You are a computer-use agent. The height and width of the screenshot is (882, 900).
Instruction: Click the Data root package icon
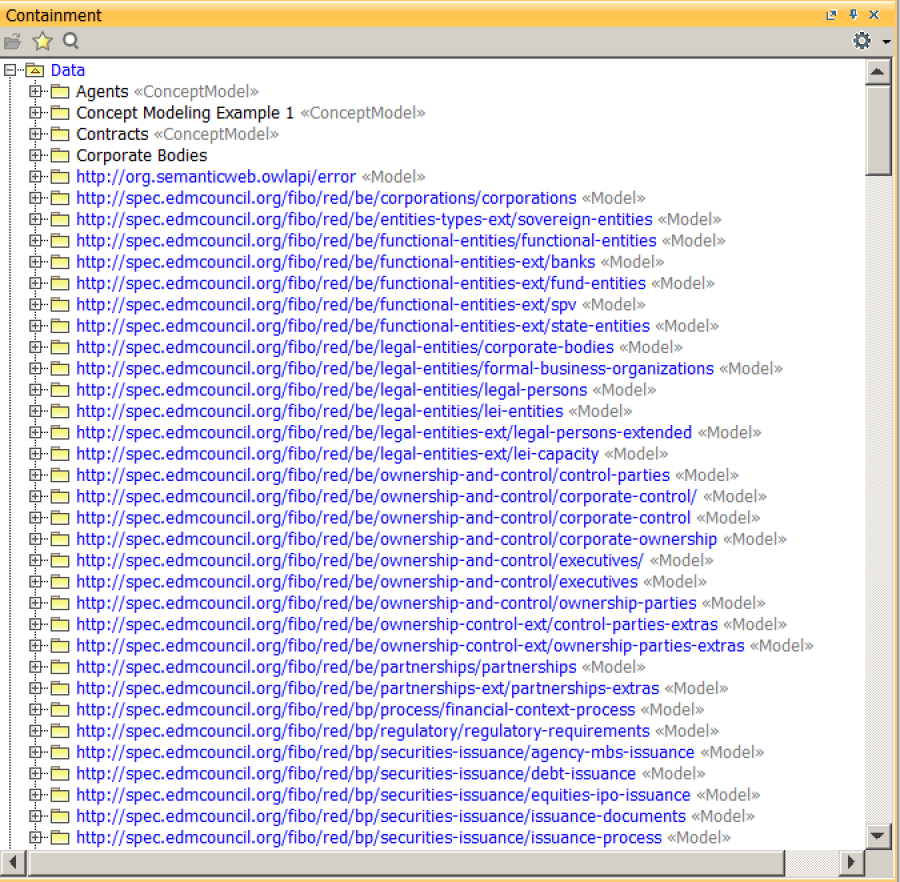point(35,70)
